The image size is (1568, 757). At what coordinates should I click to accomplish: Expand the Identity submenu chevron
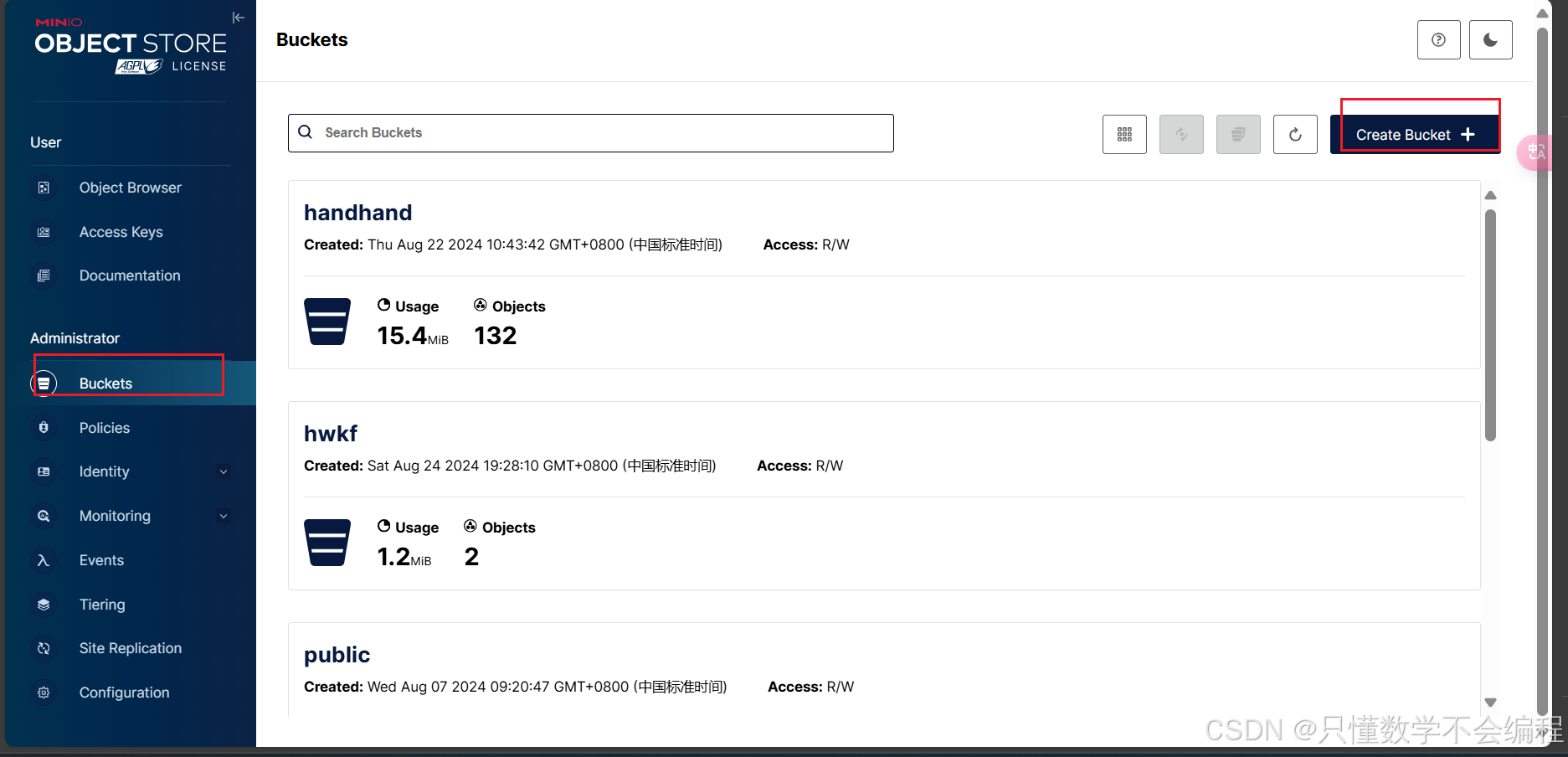click(x=224, y=471)
